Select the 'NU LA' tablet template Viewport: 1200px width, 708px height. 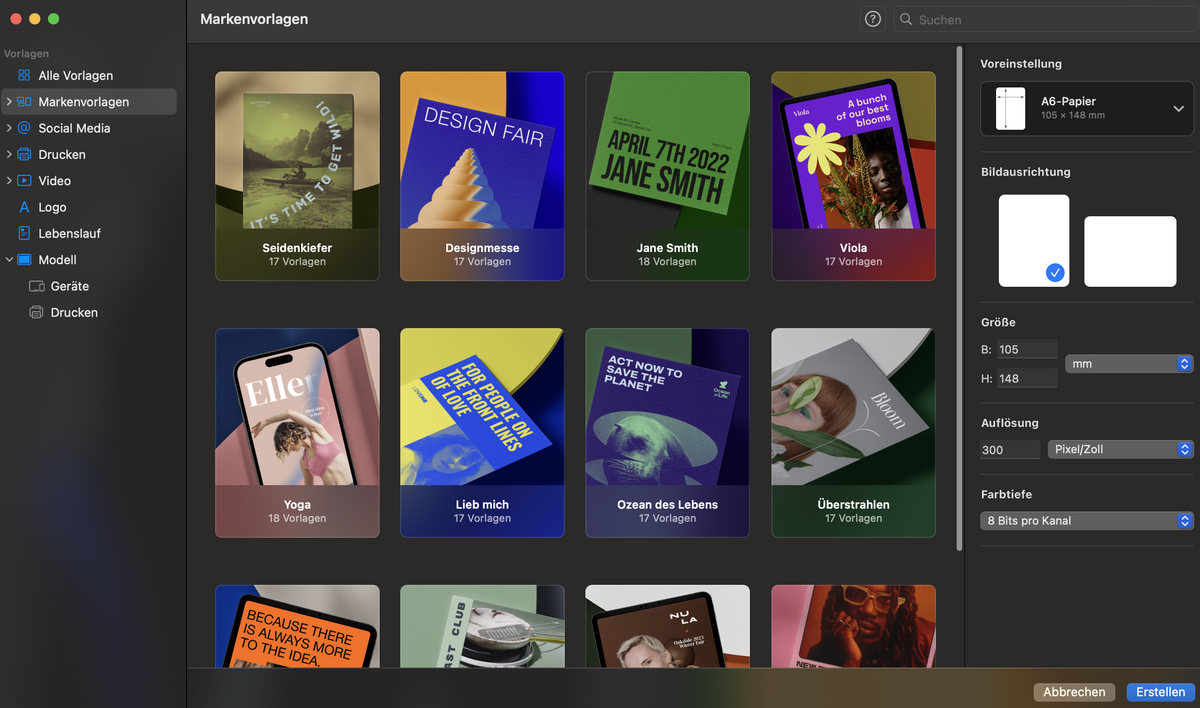pos(668,626)
